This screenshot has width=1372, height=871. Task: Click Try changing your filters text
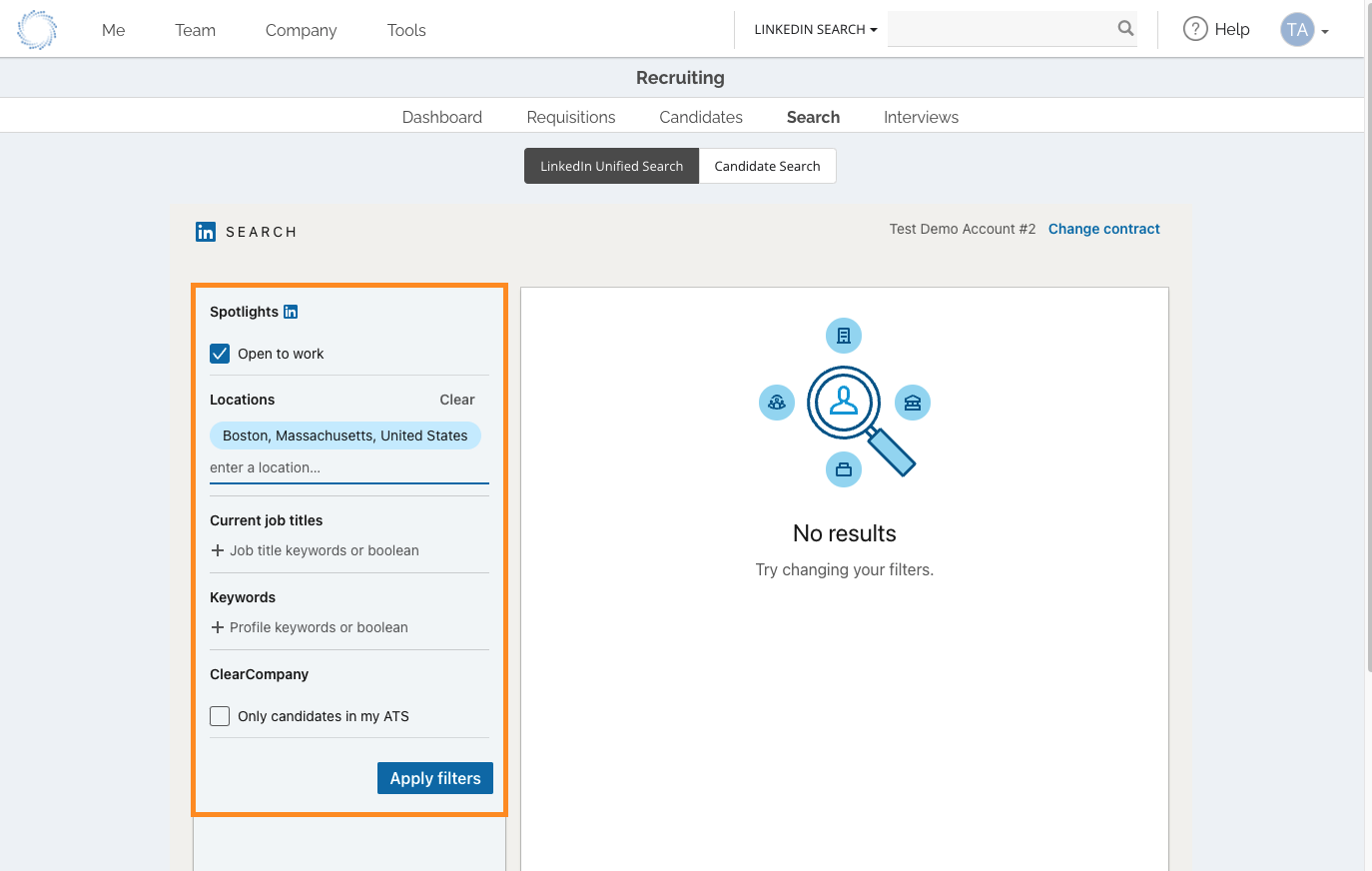[845, 569]
